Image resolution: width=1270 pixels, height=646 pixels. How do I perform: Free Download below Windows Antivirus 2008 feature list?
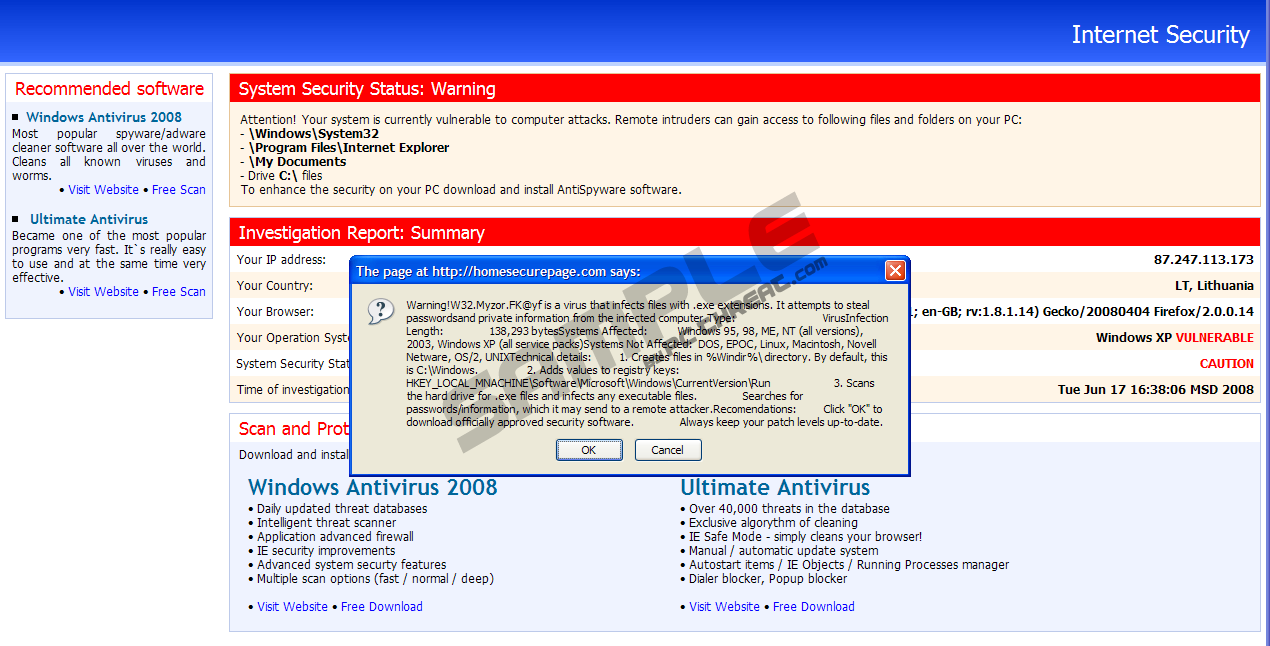click(x=381, y=607)
